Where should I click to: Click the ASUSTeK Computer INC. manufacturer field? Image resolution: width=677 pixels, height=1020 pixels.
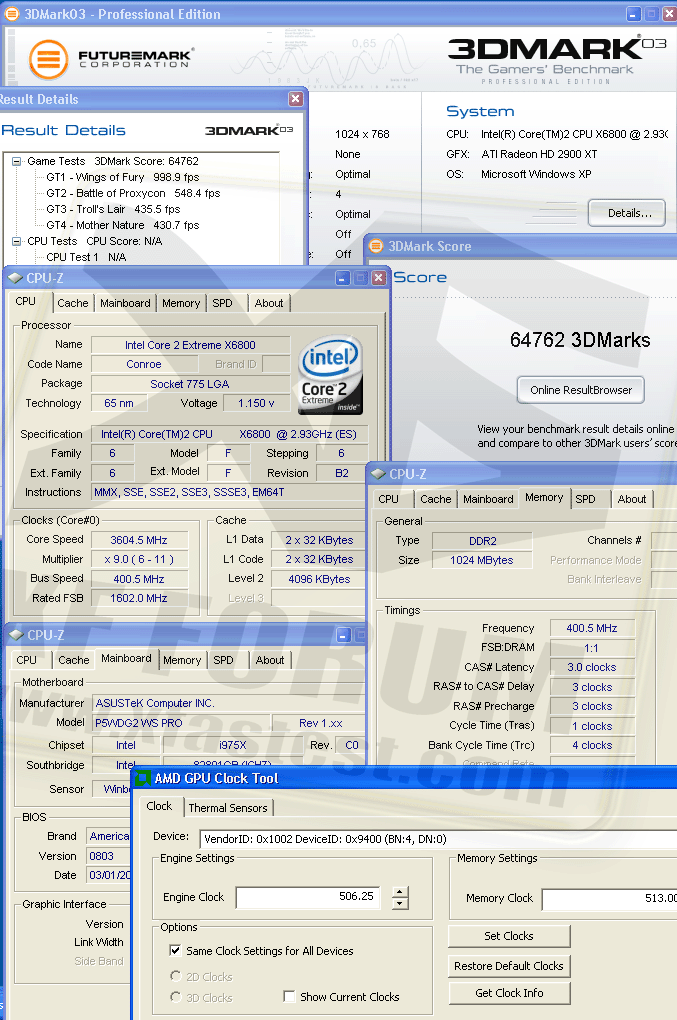coord(228,703)
